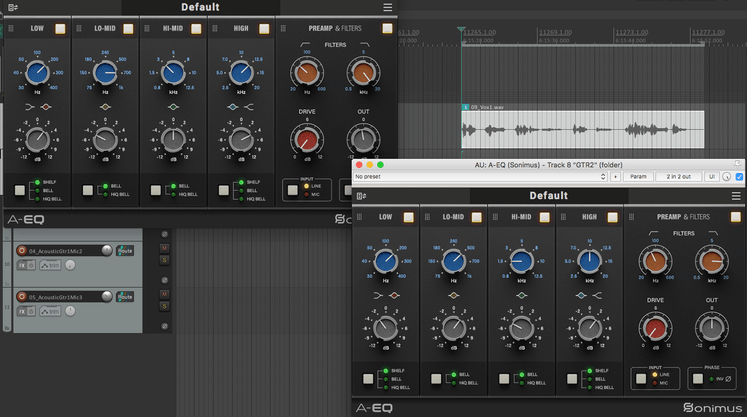Click the A/B compare icon in rear A-EQ instance

click(x=13, y=7)
